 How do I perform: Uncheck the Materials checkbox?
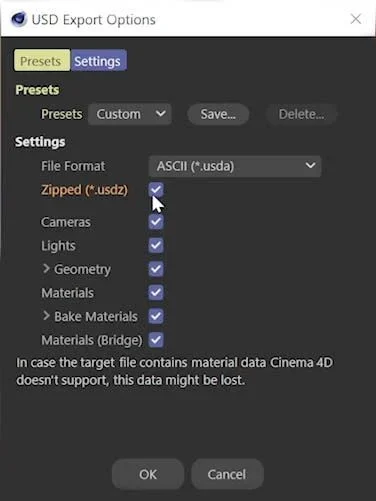pyautogui.click(x=156, y=293)
